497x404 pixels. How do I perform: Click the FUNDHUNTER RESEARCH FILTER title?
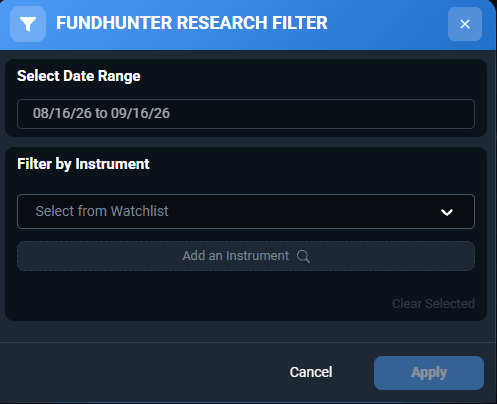(x=192, y=23)
